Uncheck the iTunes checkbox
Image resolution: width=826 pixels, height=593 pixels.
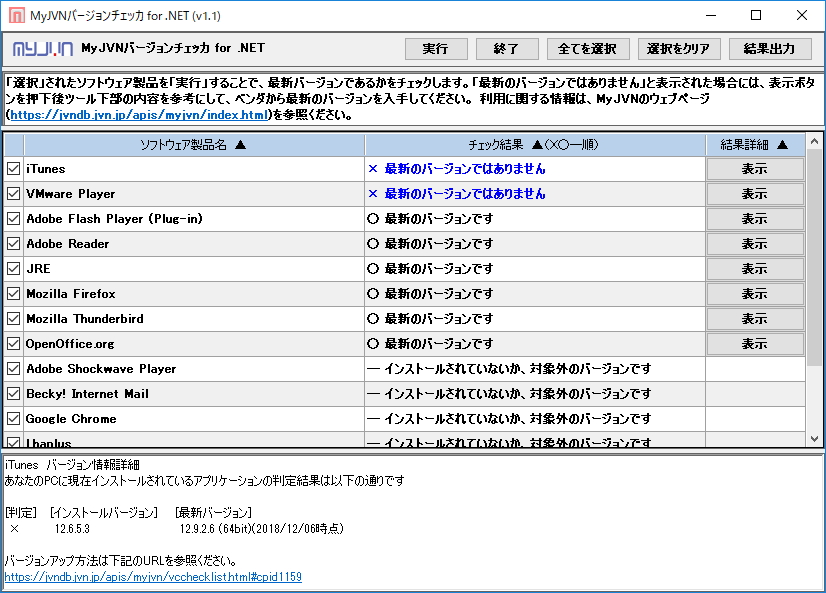[13, 168]
